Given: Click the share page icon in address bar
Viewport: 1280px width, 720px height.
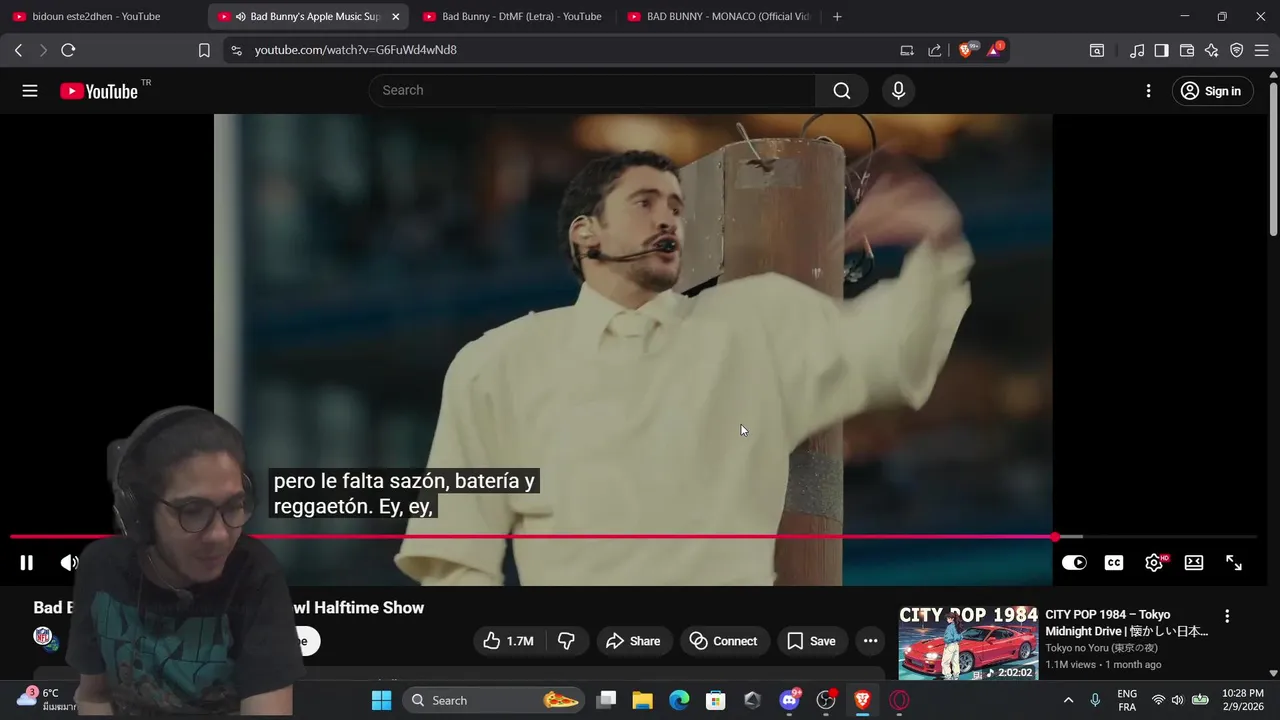Looking at the screenshot, I should coord(934,50).
